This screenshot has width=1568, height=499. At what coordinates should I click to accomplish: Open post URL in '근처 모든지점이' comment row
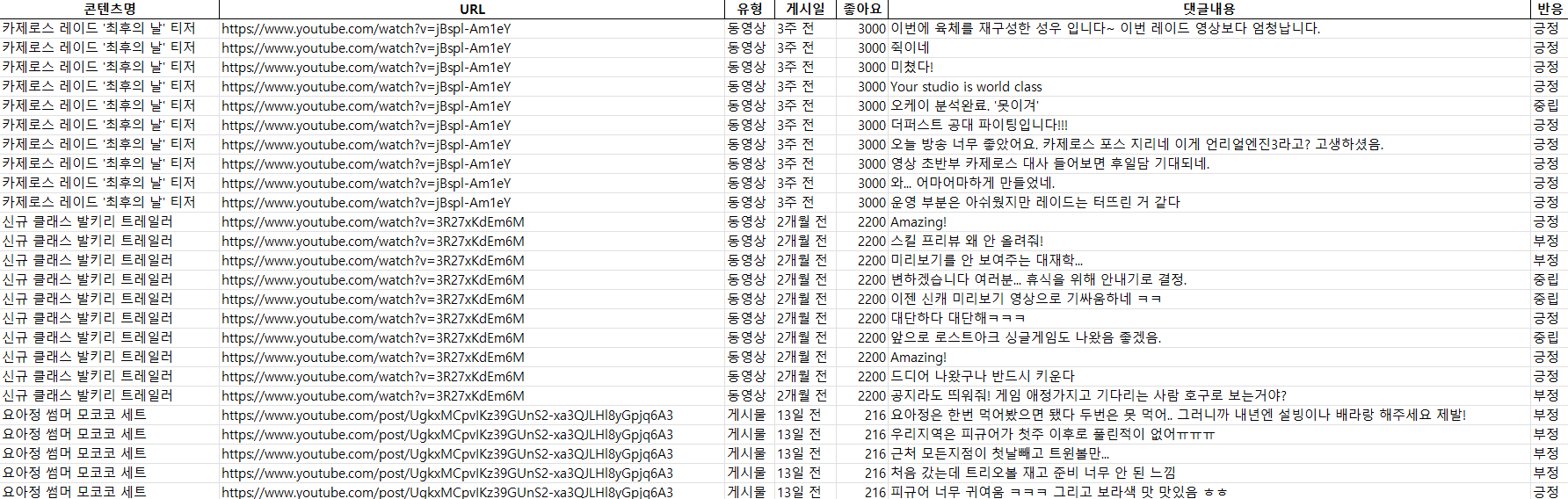point(447,453)
